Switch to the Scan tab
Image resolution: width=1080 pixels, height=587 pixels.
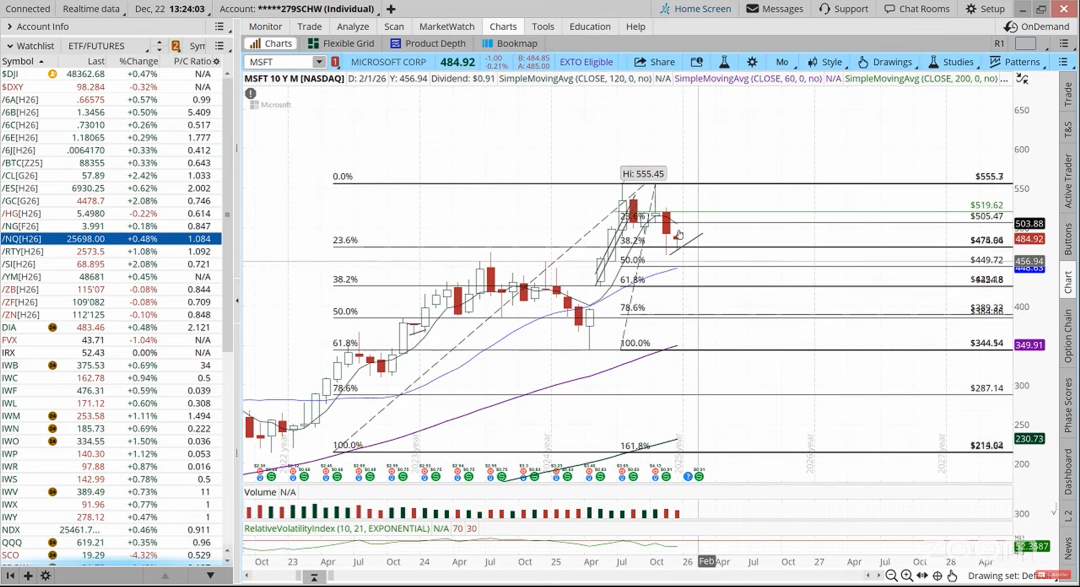[394, 26]
